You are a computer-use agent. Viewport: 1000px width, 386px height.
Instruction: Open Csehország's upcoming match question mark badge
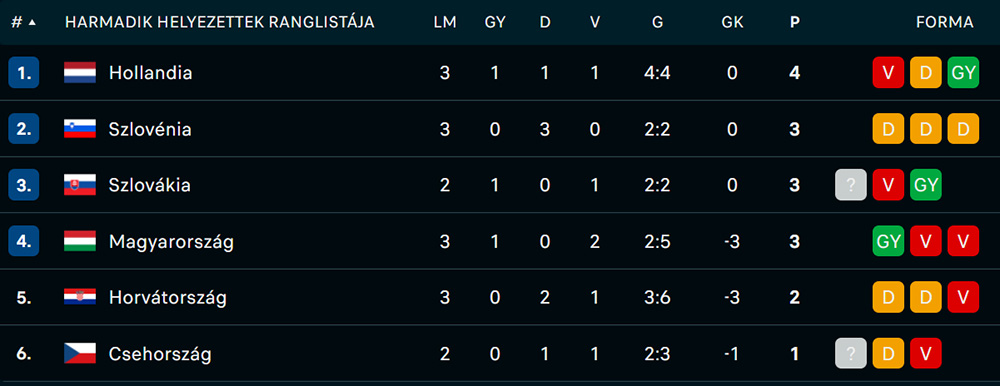(x=851, y=353)
